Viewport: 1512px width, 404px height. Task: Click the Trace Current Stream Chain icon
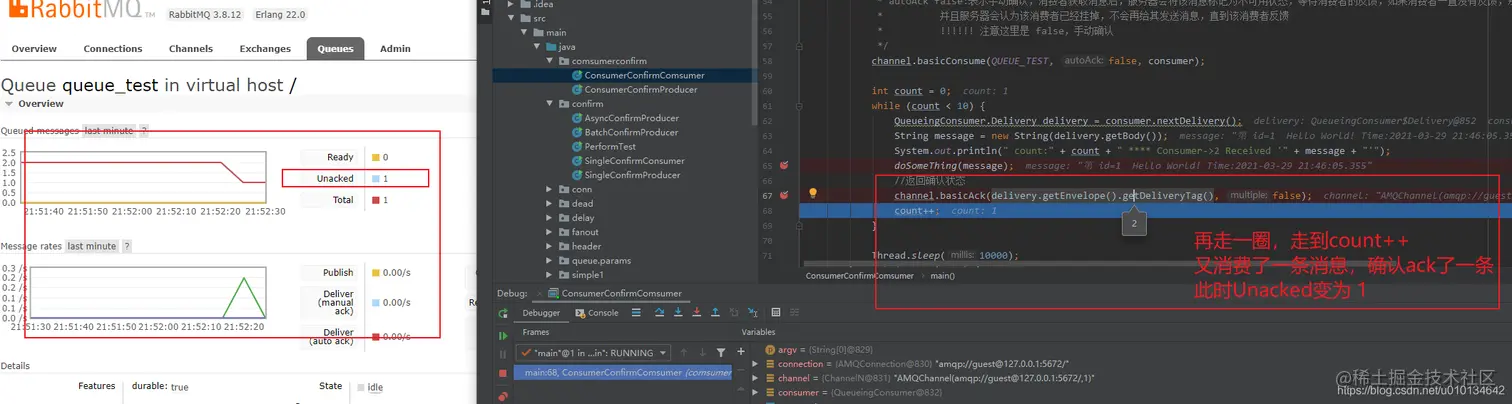(x=794, y=312)
